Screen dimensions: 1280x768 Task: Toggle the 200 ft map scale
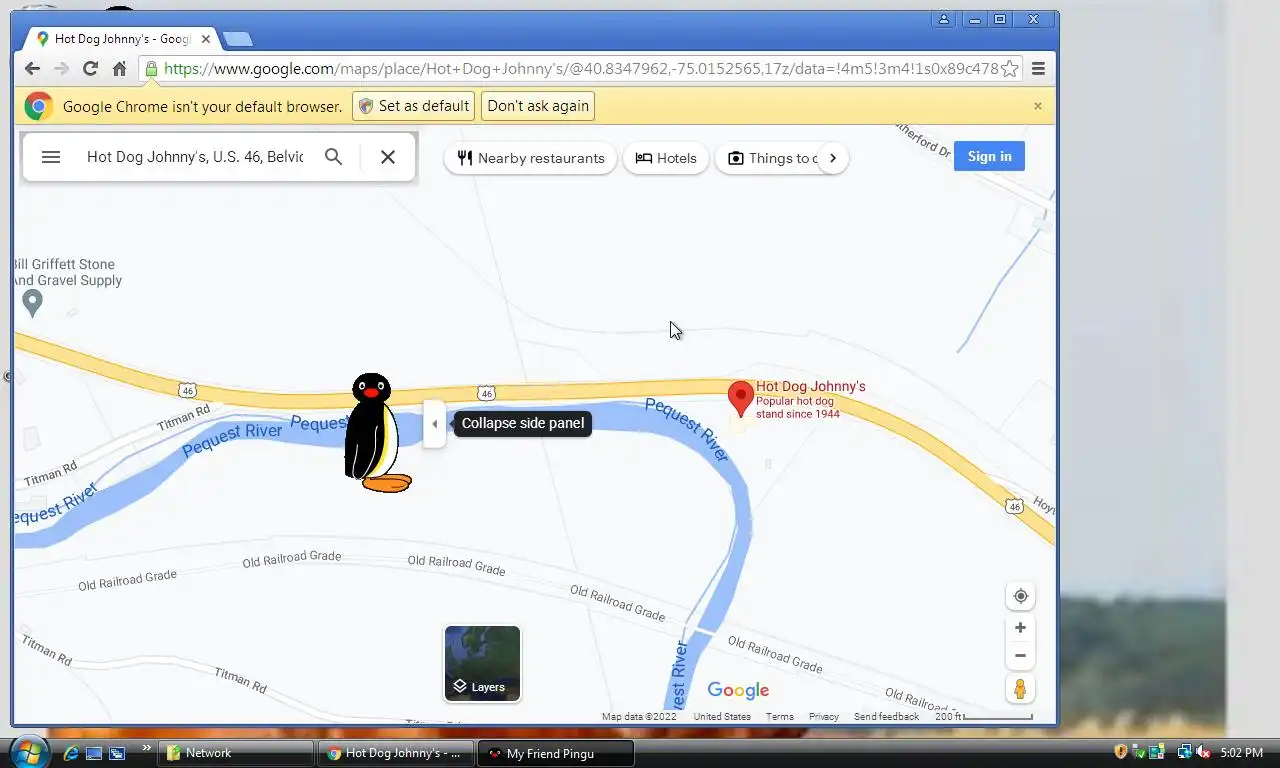point(984,717)
